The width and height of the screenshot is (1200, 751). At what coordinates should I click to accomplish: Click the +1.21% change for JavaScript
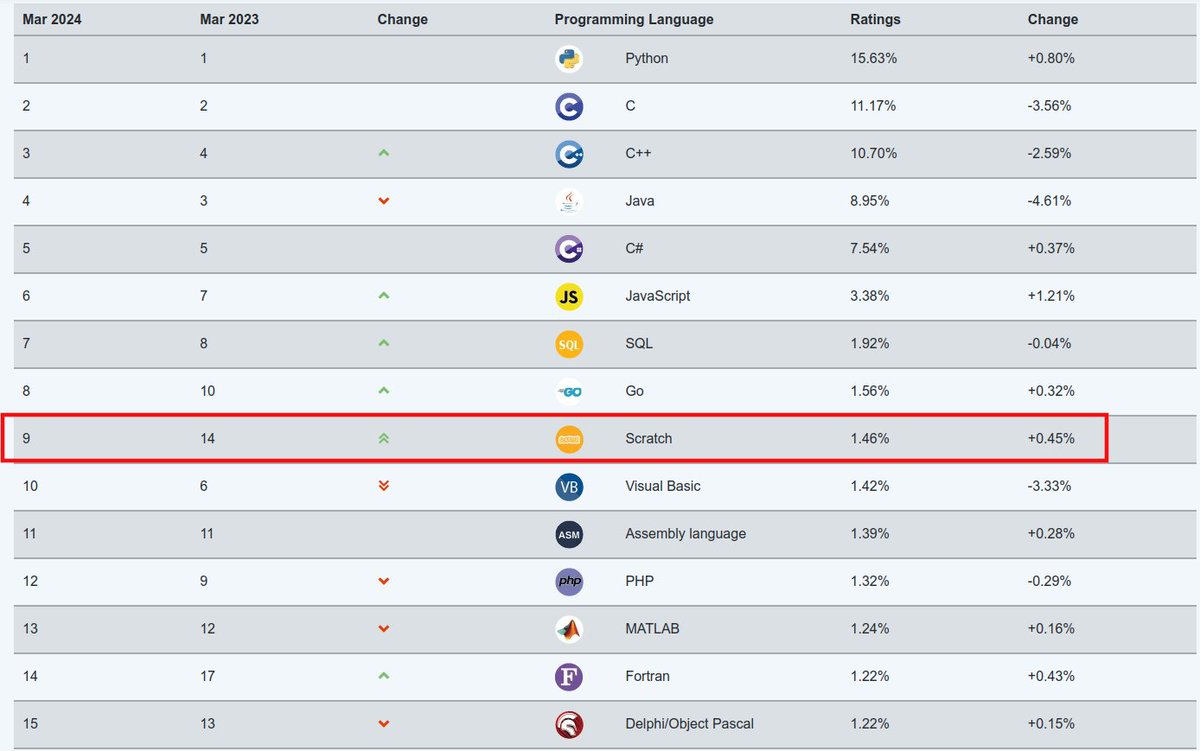point(1051,296)
